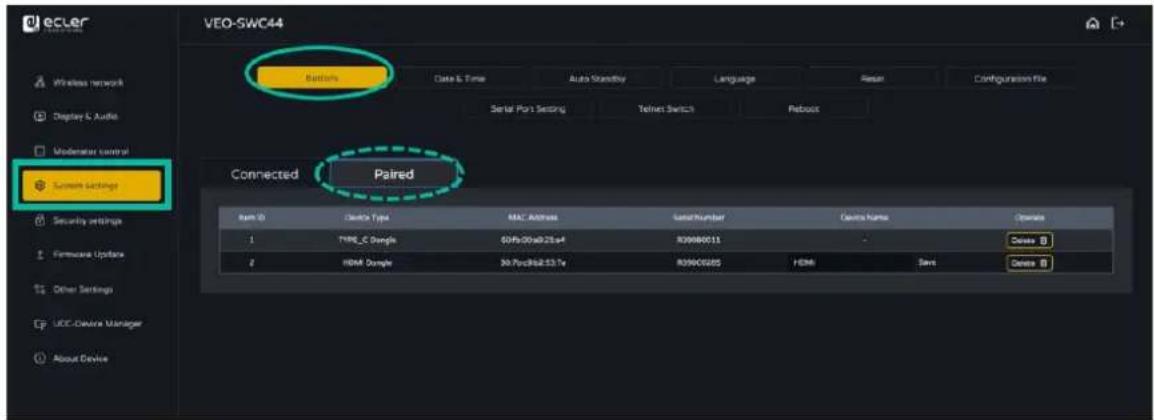Select the Paired tab
This screenshot has height=420, width=1154.
point(392,174)
